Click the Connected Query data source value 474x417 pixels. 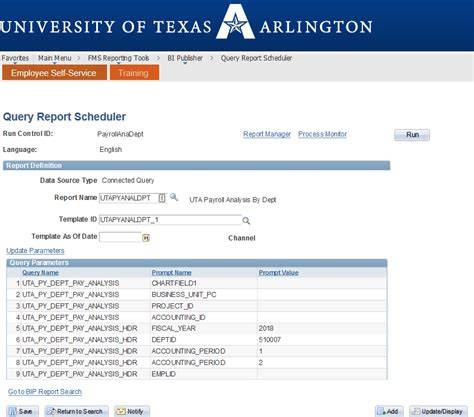[128, 180]
